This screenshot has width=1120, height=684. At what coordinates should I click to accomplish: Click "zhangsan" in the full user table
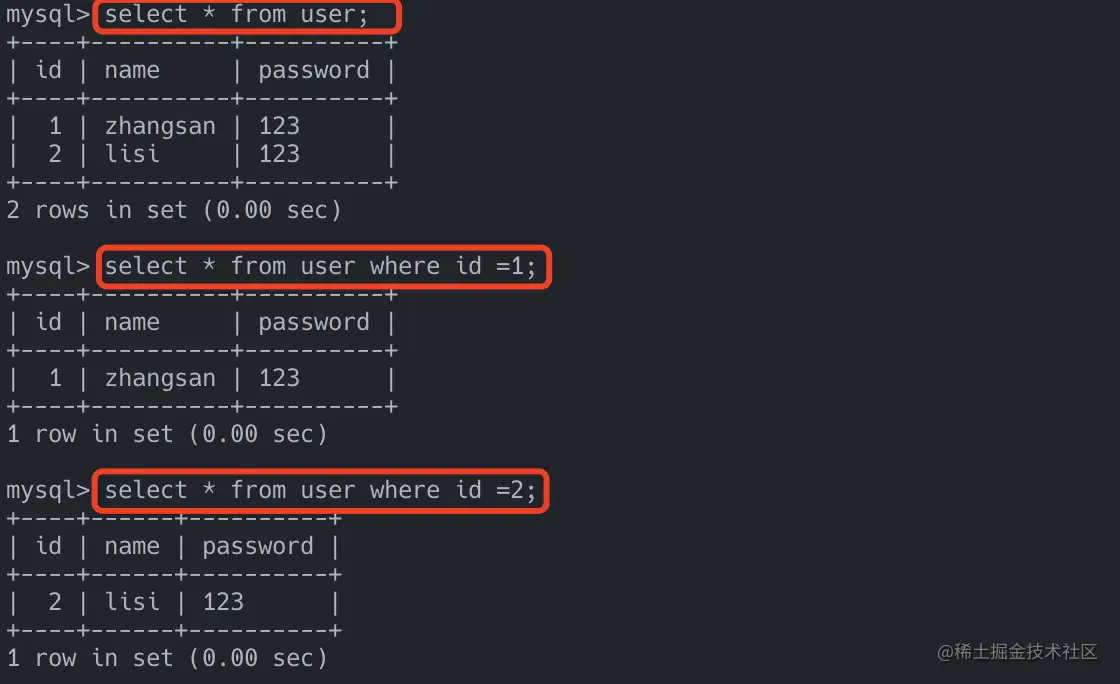pos(159,126)
